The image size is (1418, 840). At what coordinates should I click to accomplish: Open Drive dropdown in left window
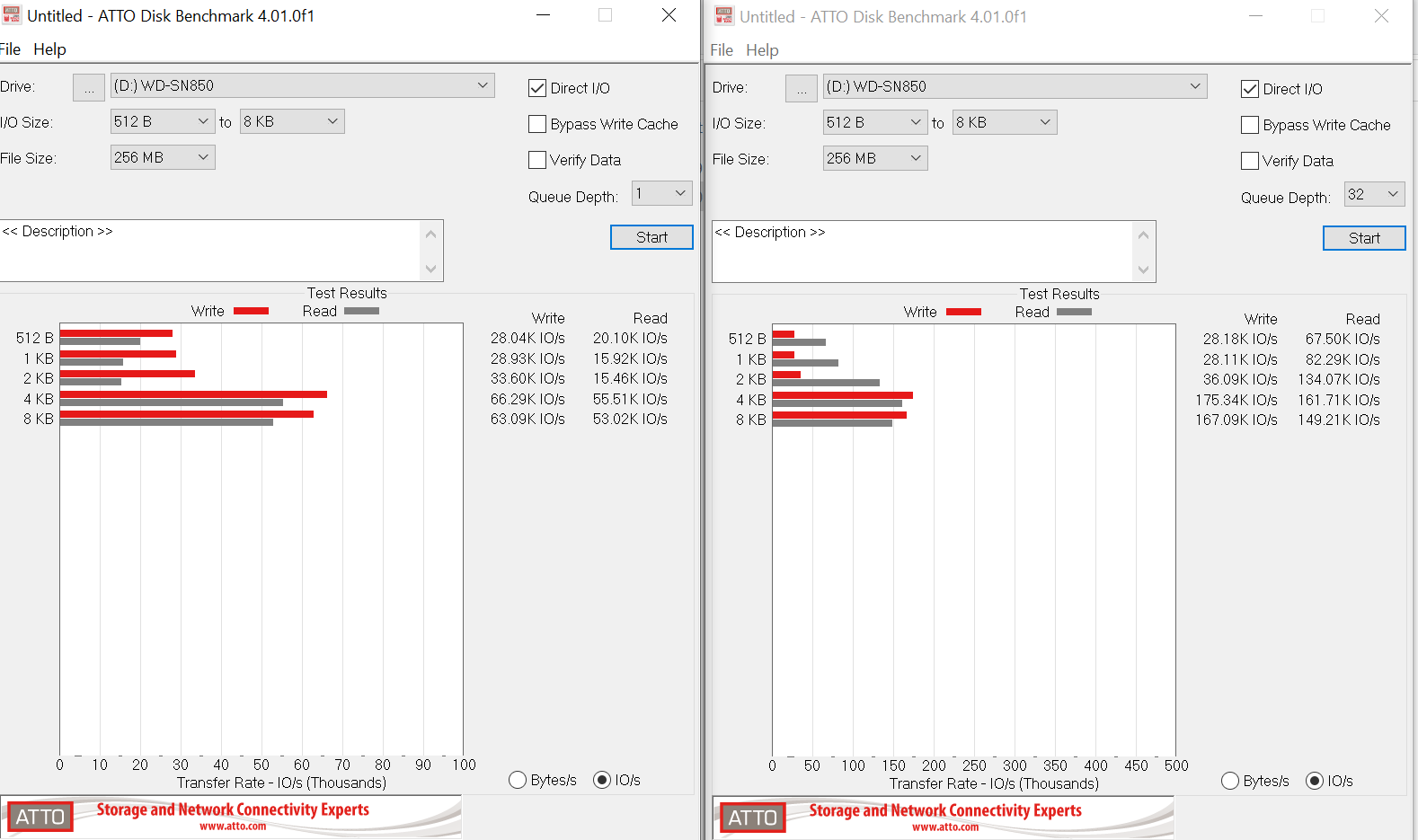pos(303,85)
